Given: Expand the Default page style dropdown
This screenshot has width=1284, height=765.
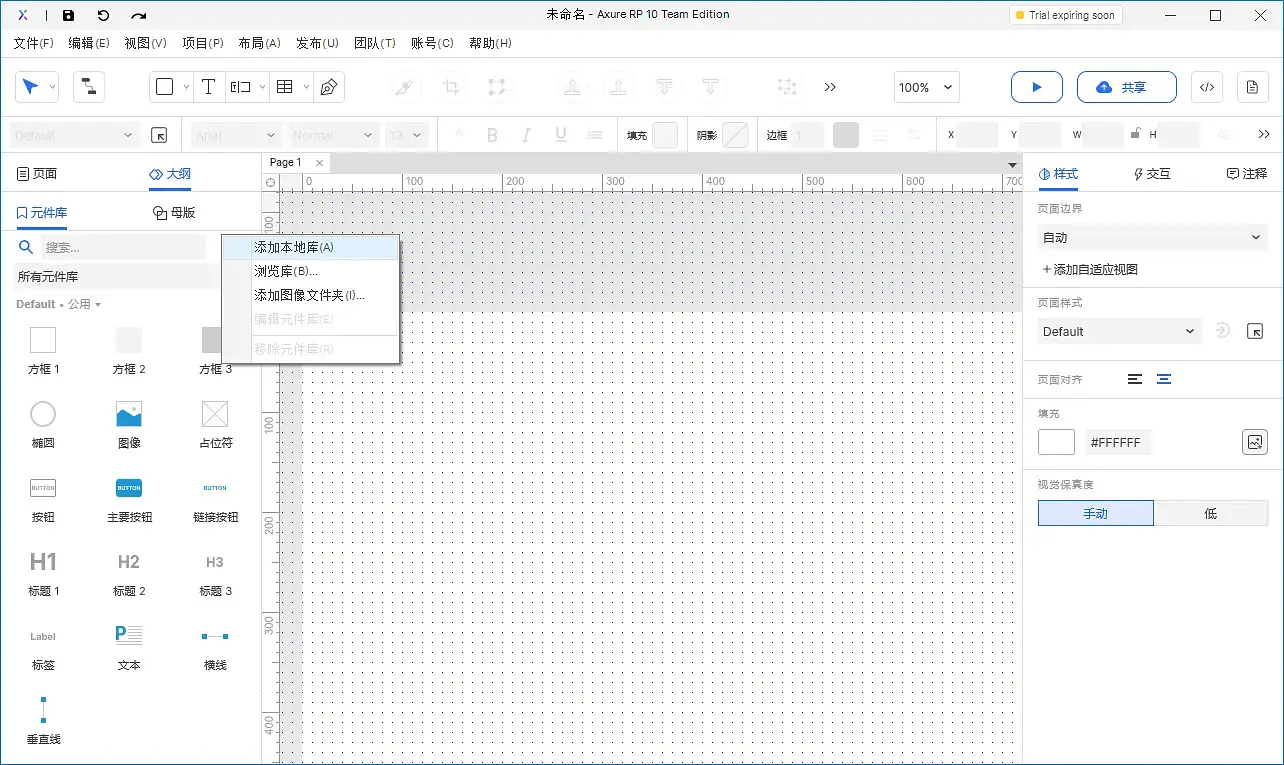Looking at the screenshot, I should [x=1119, y=331].
